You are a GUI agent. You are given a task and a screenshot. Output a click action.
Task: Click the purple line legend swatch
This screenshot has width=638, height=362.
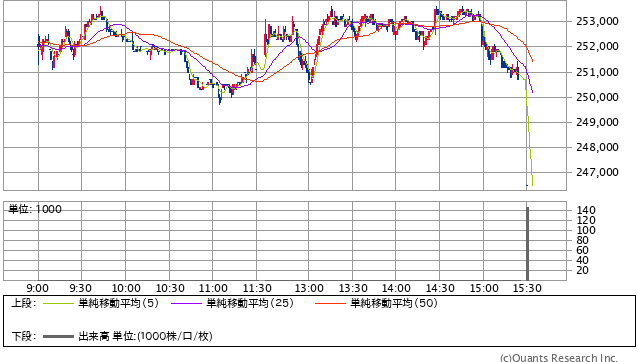(x=187, y=303)
